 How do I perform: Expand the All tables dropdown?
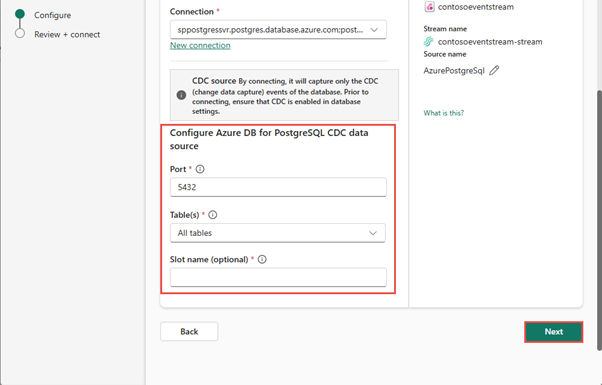(278, 233)
